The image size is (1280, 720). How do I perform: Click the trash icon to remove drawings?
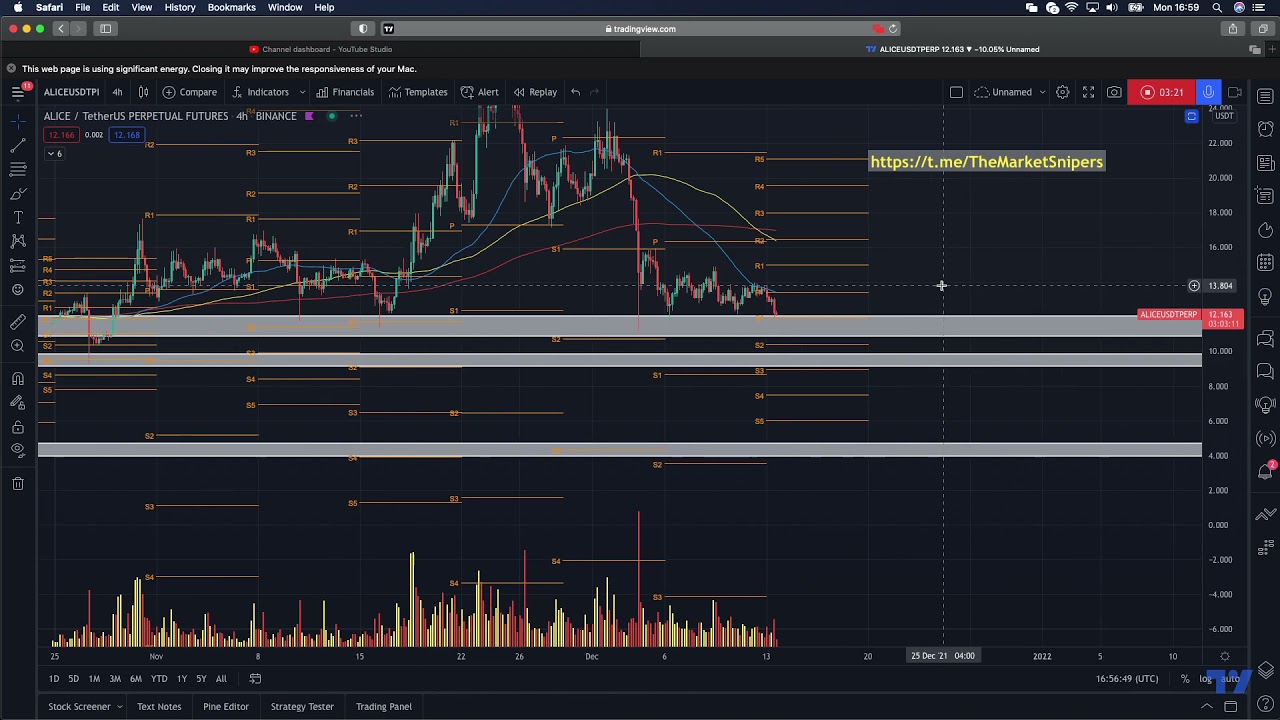point(18,484)
